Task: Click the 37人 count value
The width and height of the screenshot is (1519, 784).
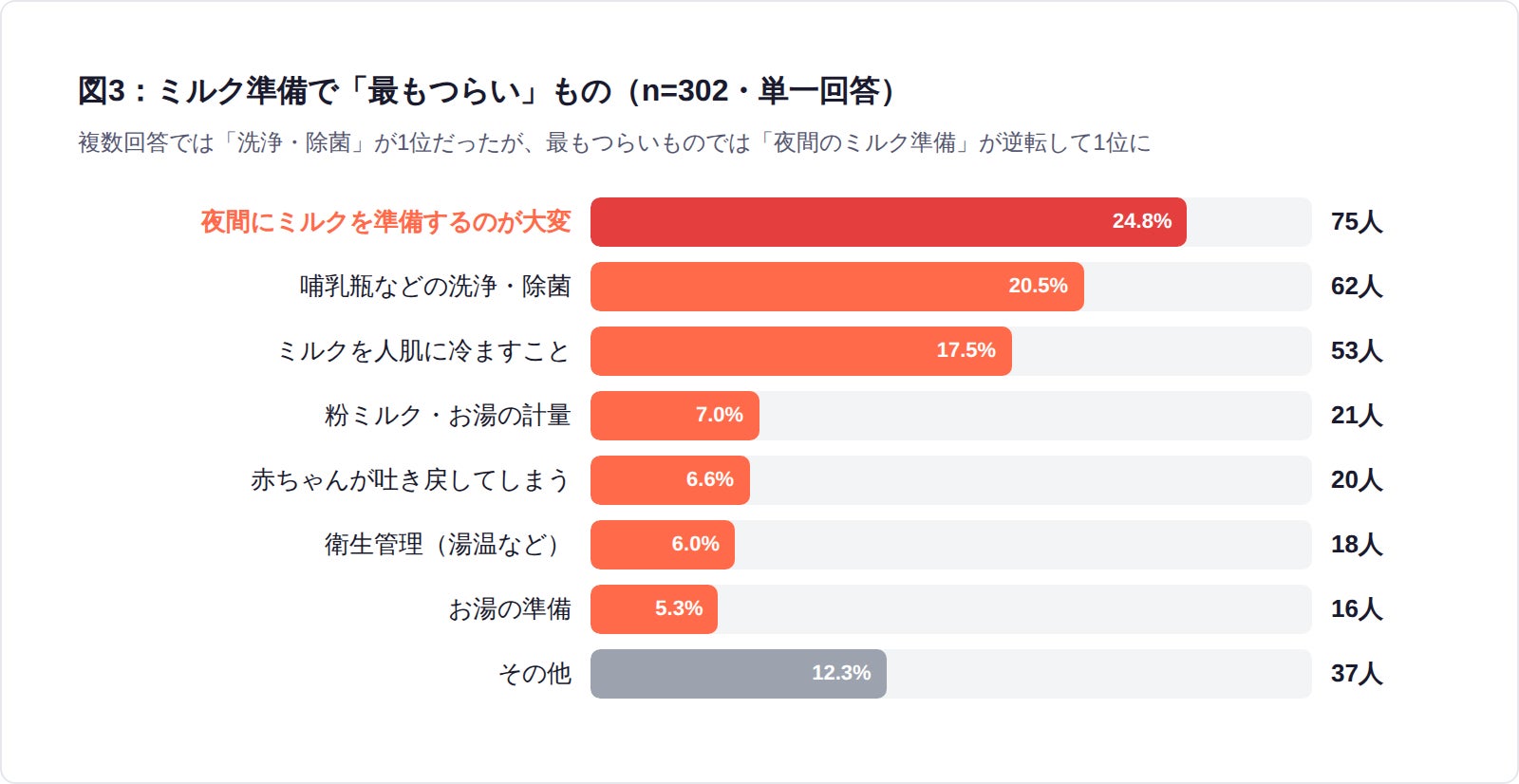Action: (x=1356, y=674)
